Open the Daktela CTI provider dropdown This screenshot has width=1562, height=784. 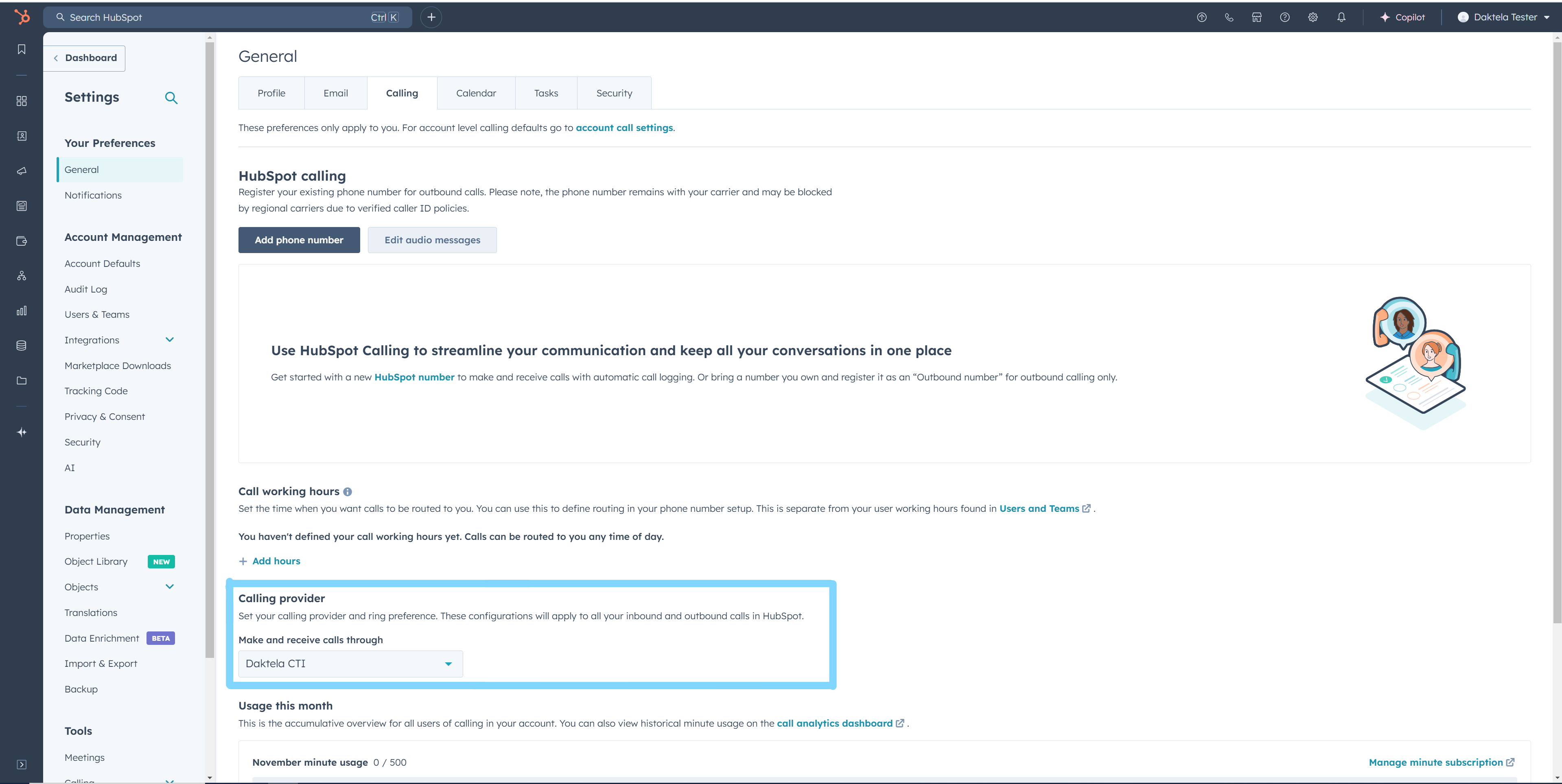pyautogui.click(x=350, y=664)
